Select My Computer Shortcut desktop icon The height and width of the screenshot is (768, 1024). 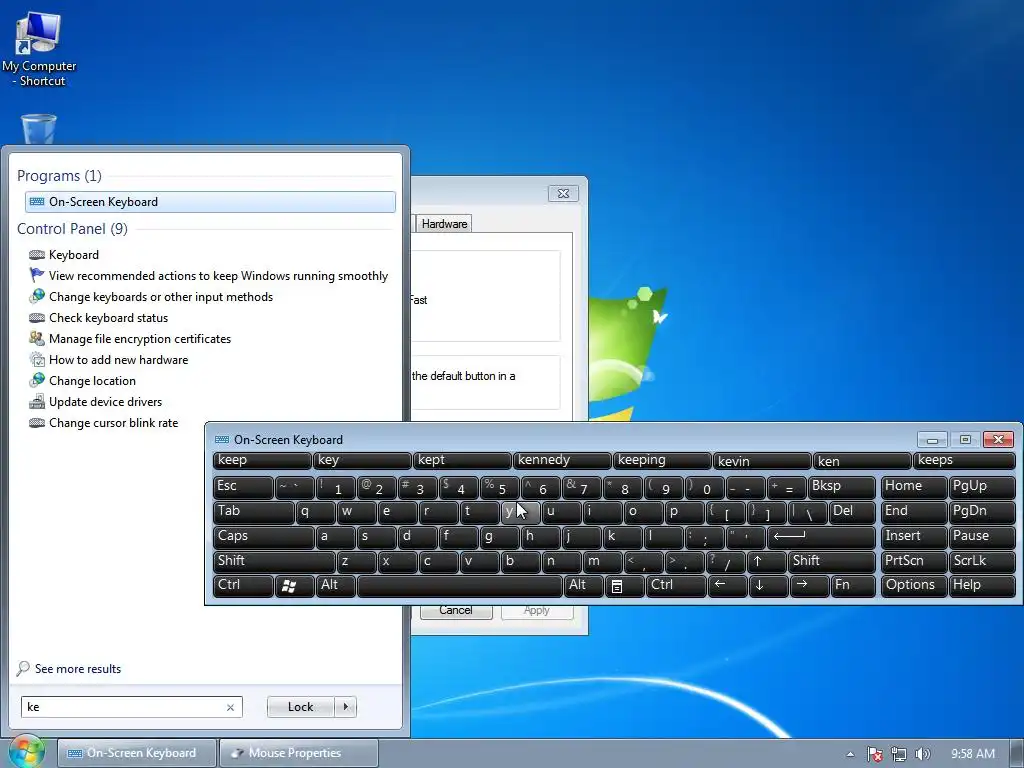(39, 49)
